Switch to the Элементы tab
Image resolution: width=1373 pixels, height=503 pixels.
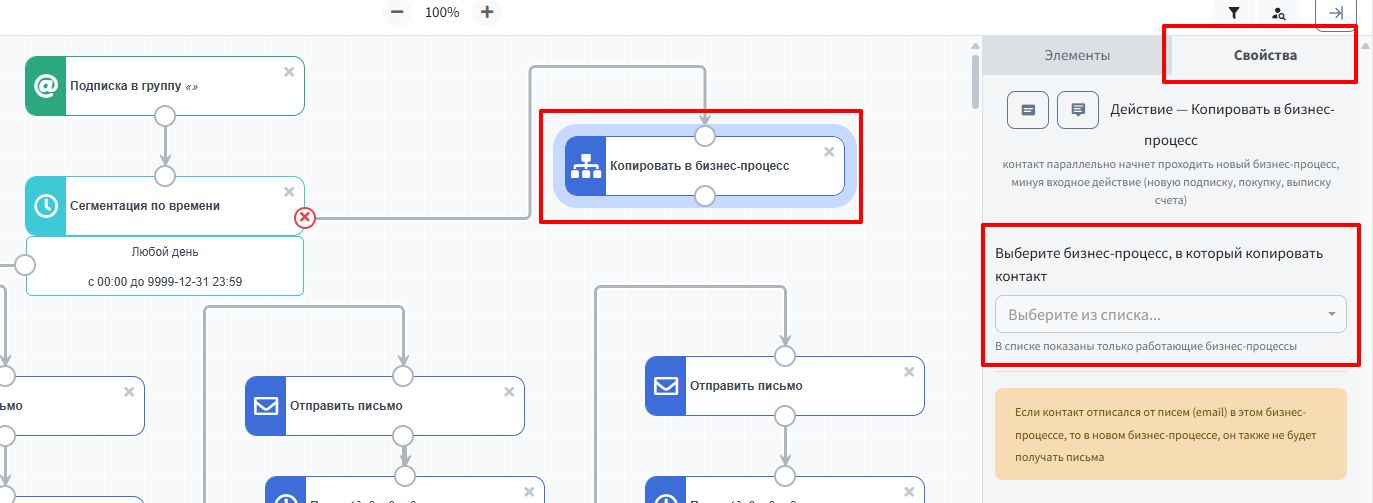[1077, 56]
